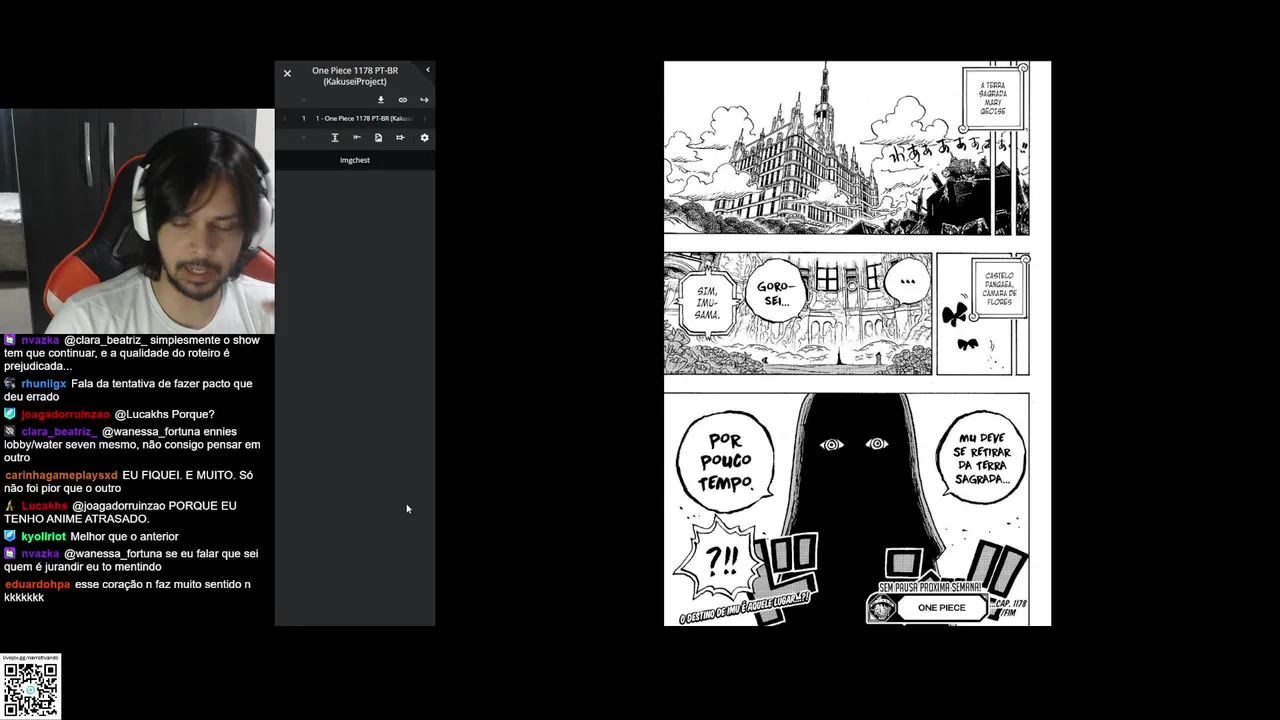Click the share arrow icon in the reader
Image resolution: width=1280 pixels, height=720 pixels.
coord(424,100)
